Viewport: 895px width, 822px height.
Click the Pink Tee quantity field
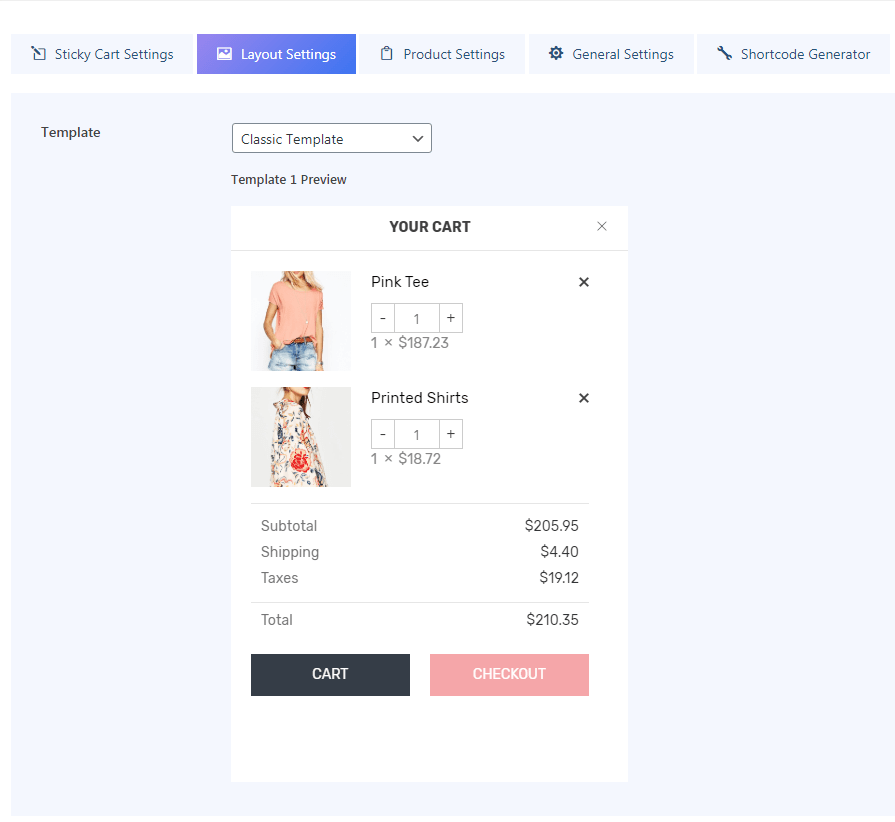coord(416,319)
